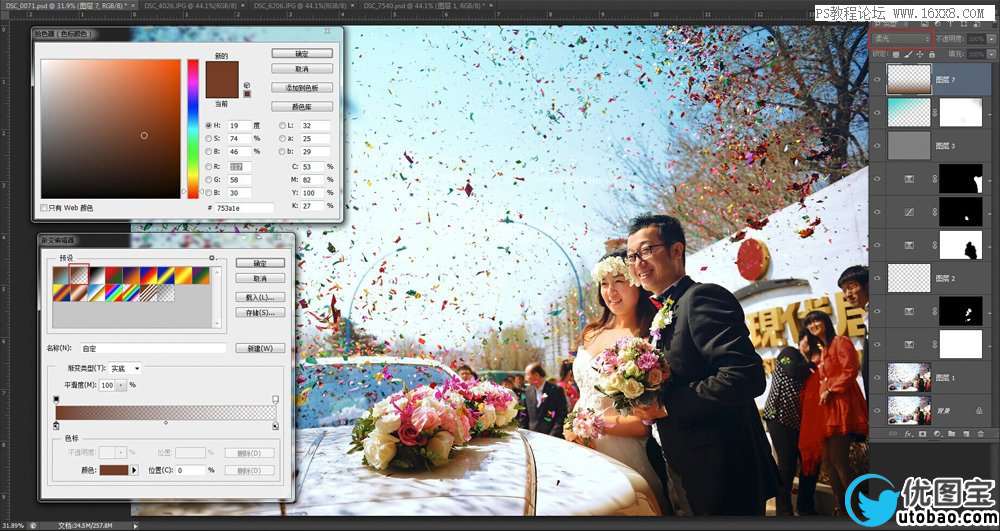Click the 颜色 color stop swatch
Image resolution: width=1000 pixels, height=531 pixels.
114,470
